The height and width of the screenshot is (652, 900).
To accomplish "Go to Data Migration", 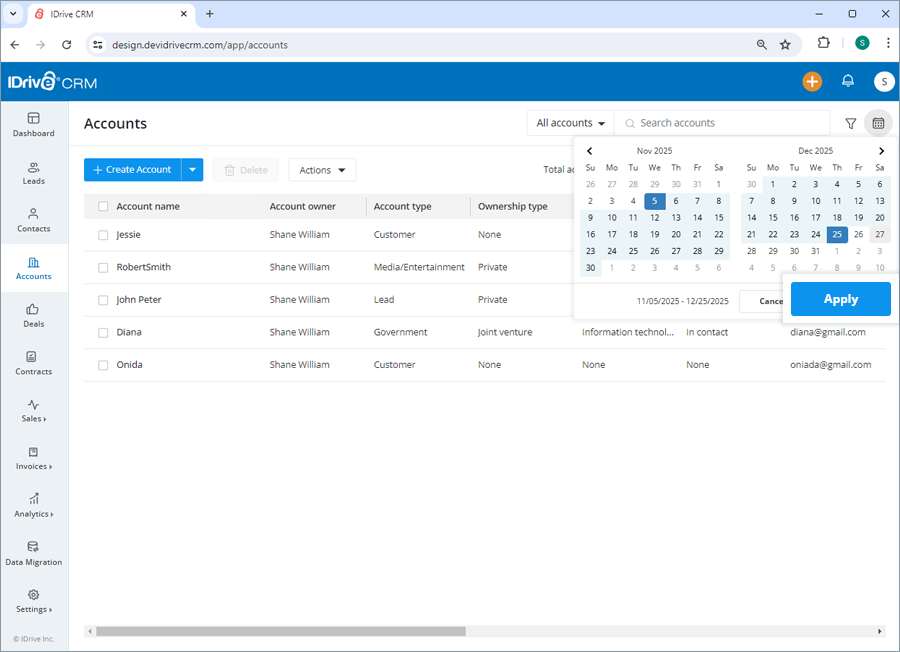I will coord(33,553).
